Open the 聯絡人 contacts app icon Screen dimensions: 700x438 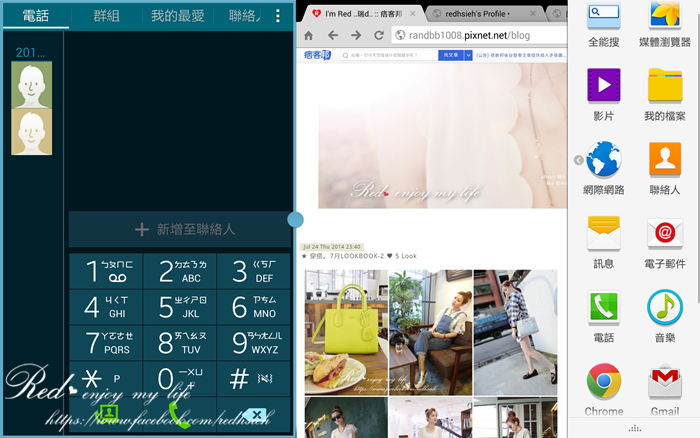[665, 168]
